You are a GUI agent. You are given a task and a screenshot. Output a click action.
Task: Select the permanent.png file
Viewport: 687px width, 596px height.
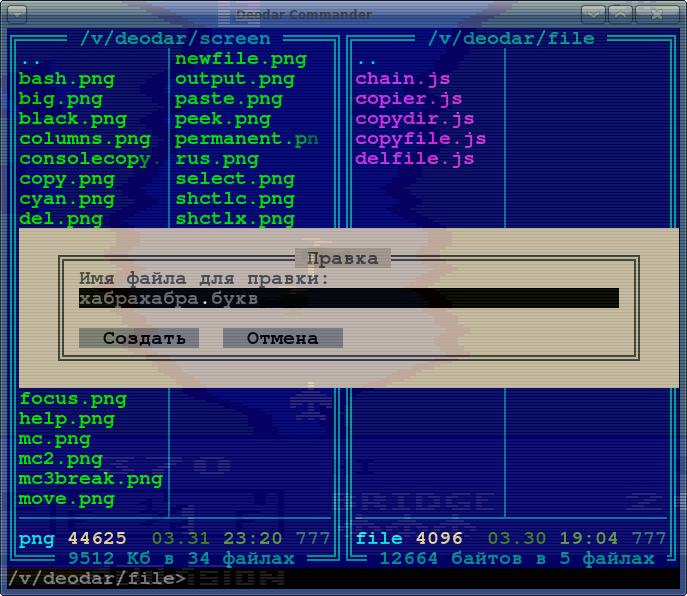[247, 139]
